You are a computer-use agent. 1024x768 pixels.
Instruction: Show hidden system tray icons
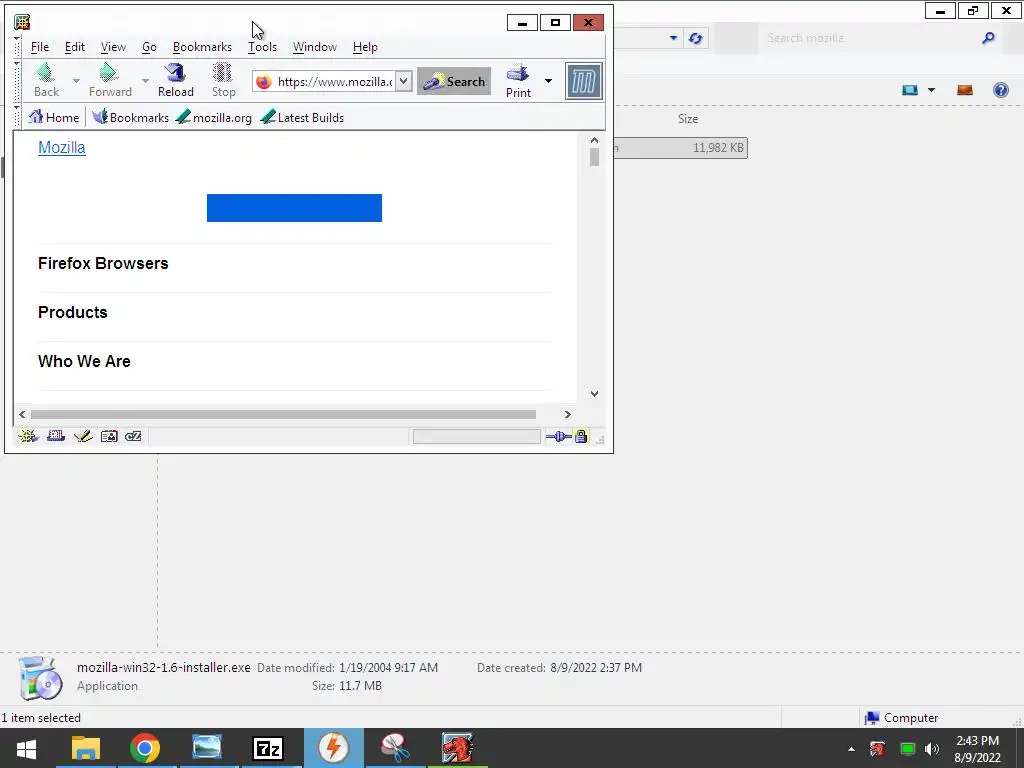click(x=851, y=749)
